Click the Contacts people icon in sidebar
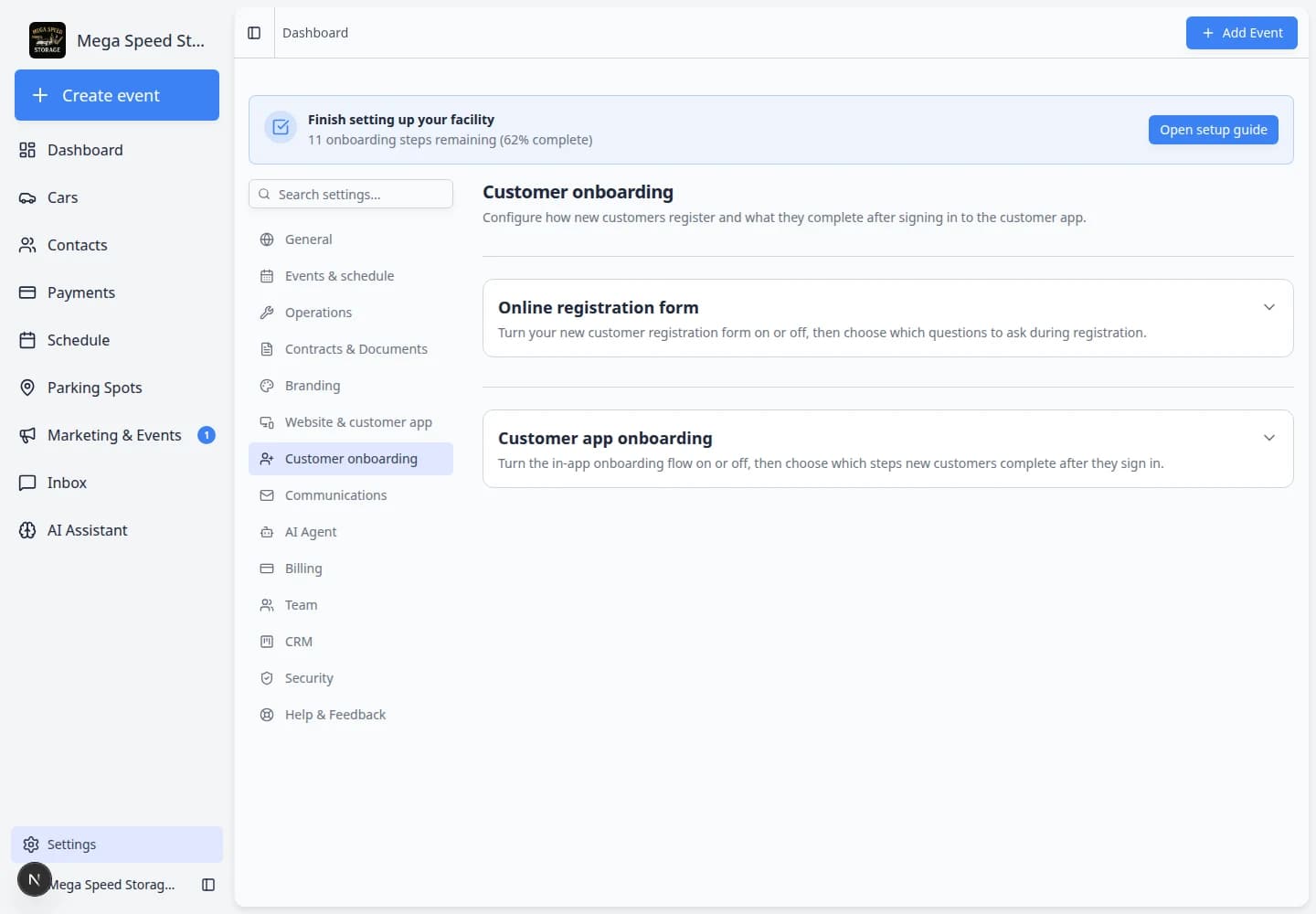 pyautogui.click(x=27, y=245)
